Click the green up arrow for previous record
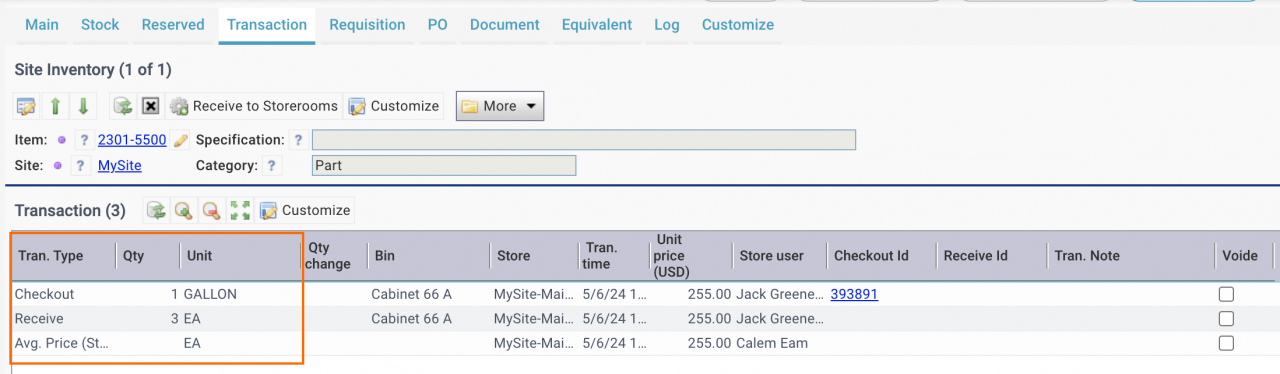Viewport: 1280px width, 374px height. (55, 106)
